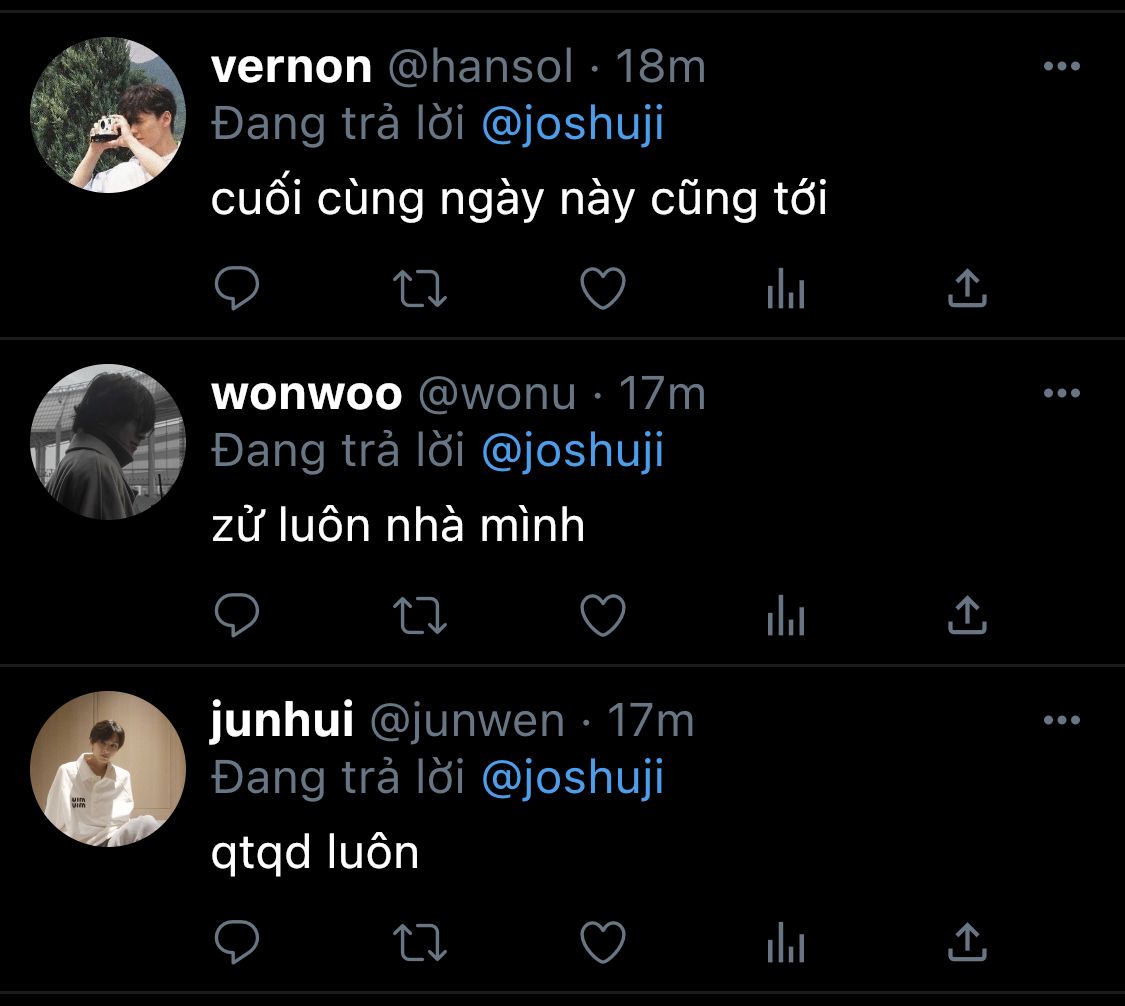Open wonwoo's profile picture
The width and height of the screenshot is (1125, 1006).
point(108,442)
